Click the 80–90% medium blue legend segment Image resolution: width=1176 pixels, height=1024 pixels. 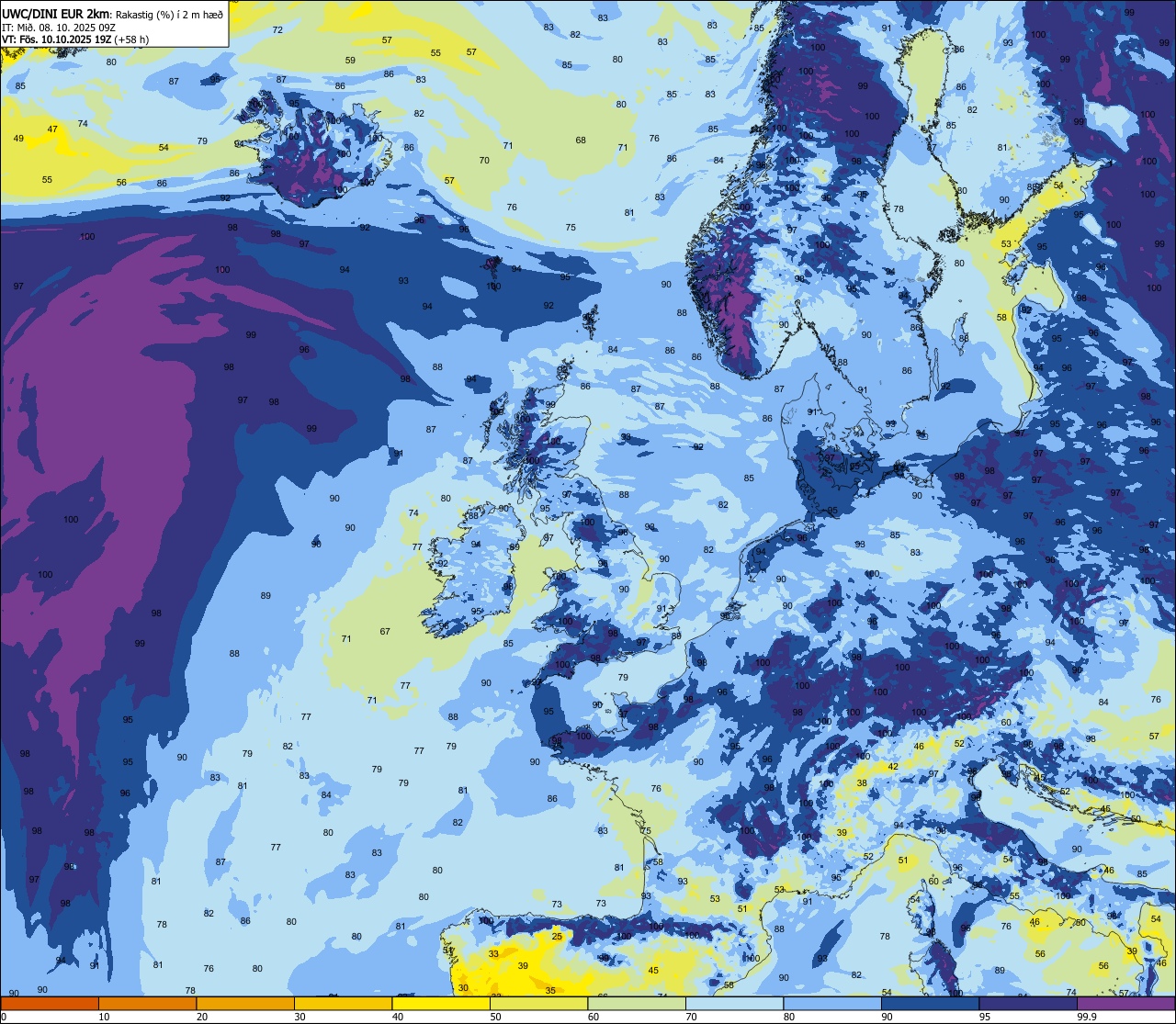pyautogui.click(x=832, y=1004)
